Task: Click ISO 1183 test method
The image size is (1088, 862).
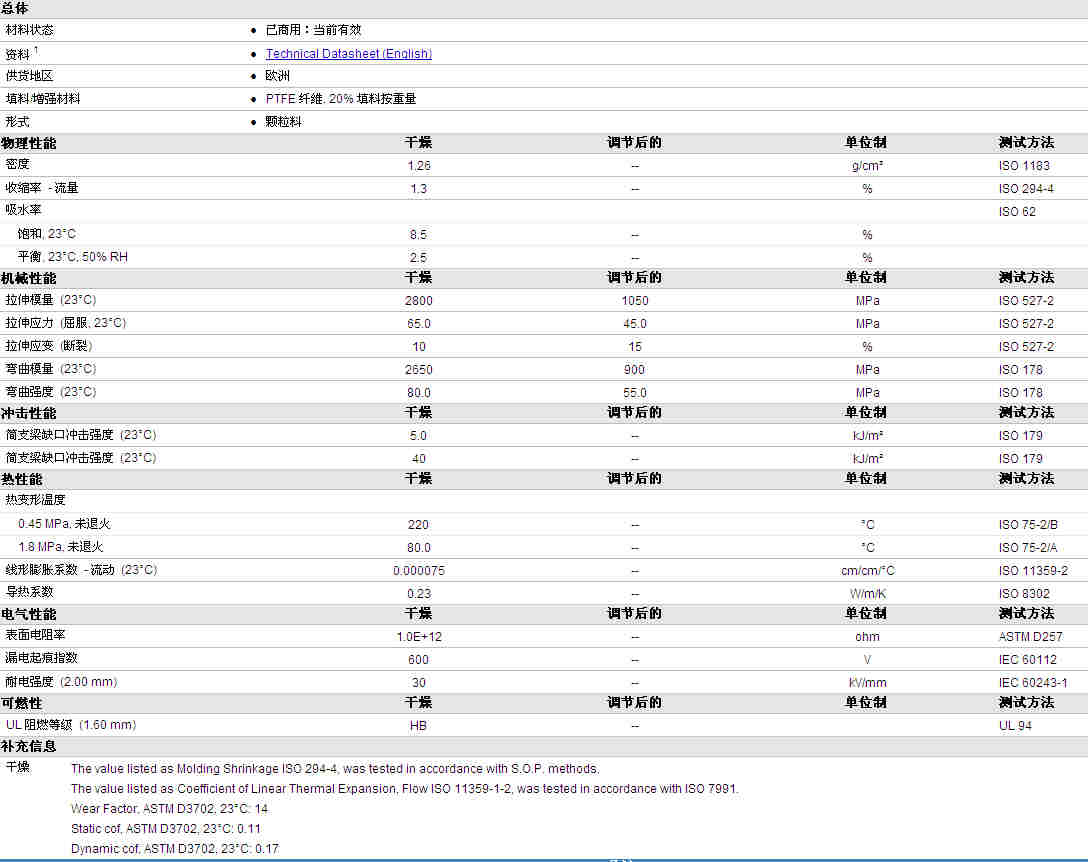Action: (x=1024, y=166)
